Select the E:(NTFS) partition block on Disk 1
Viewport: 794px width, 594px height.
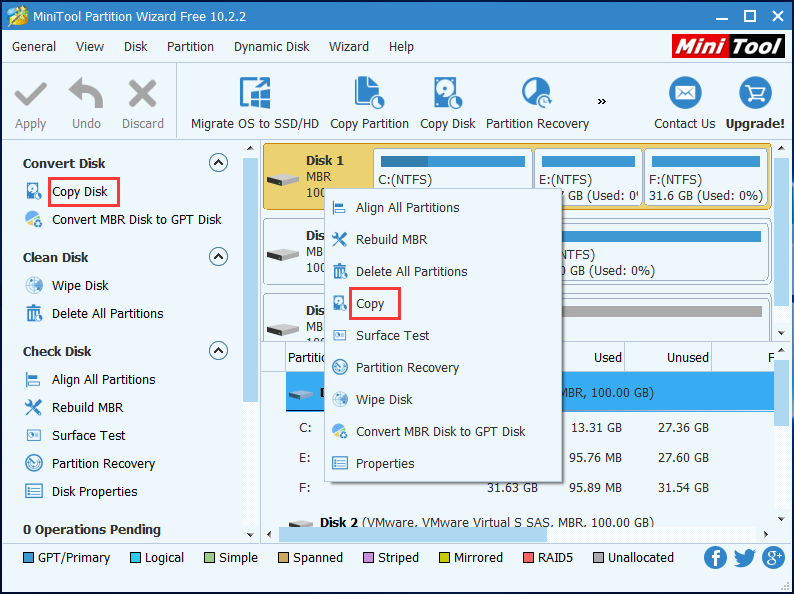pos(588,177)
